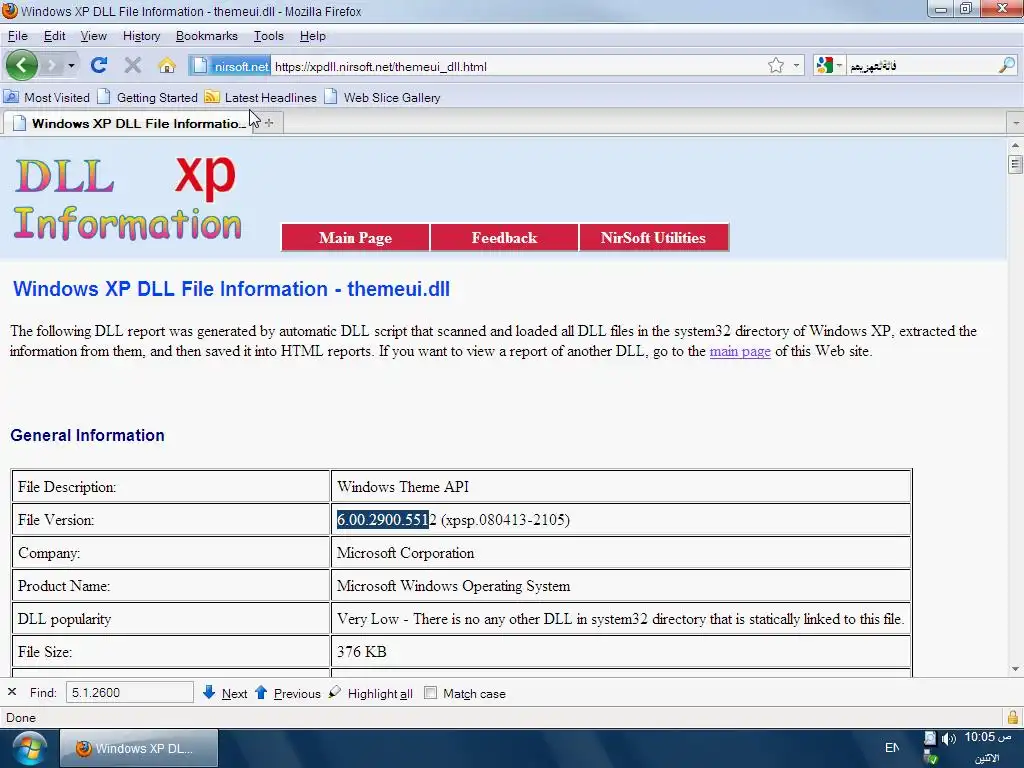Click the system tray clock 10:05
1024x768 pixels.
tap(987, 737)
